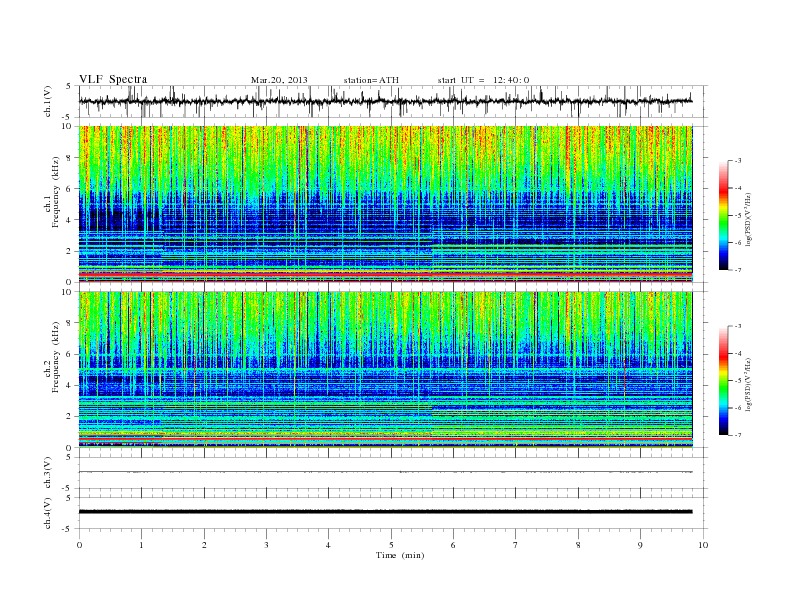Viewport: 792px width, 612px height.
Task: Click tick label "5" on the Time axis
Action: (x=391, y=545)
